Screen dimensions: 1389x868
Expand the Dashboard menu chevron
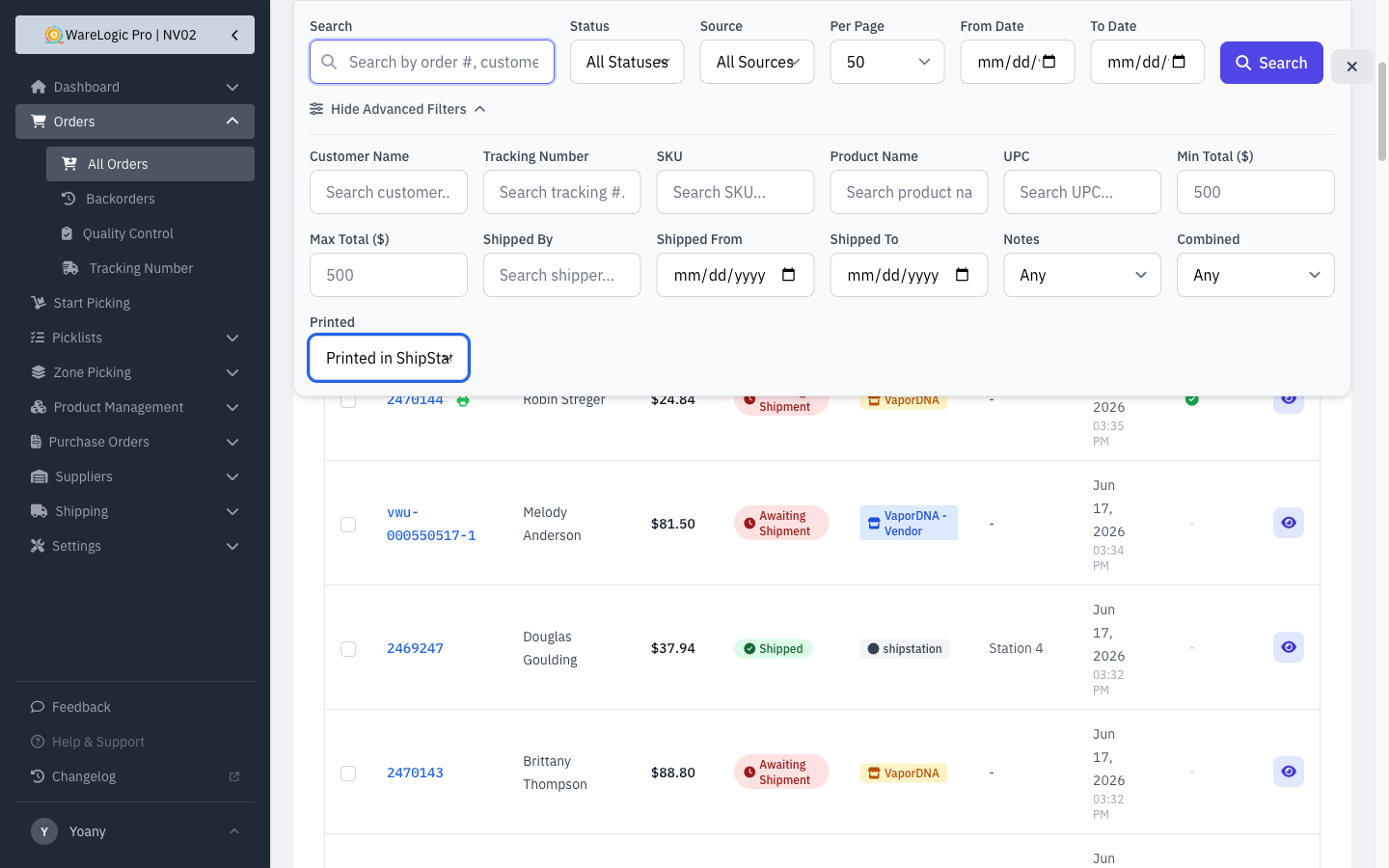click(x=232, y=87)
